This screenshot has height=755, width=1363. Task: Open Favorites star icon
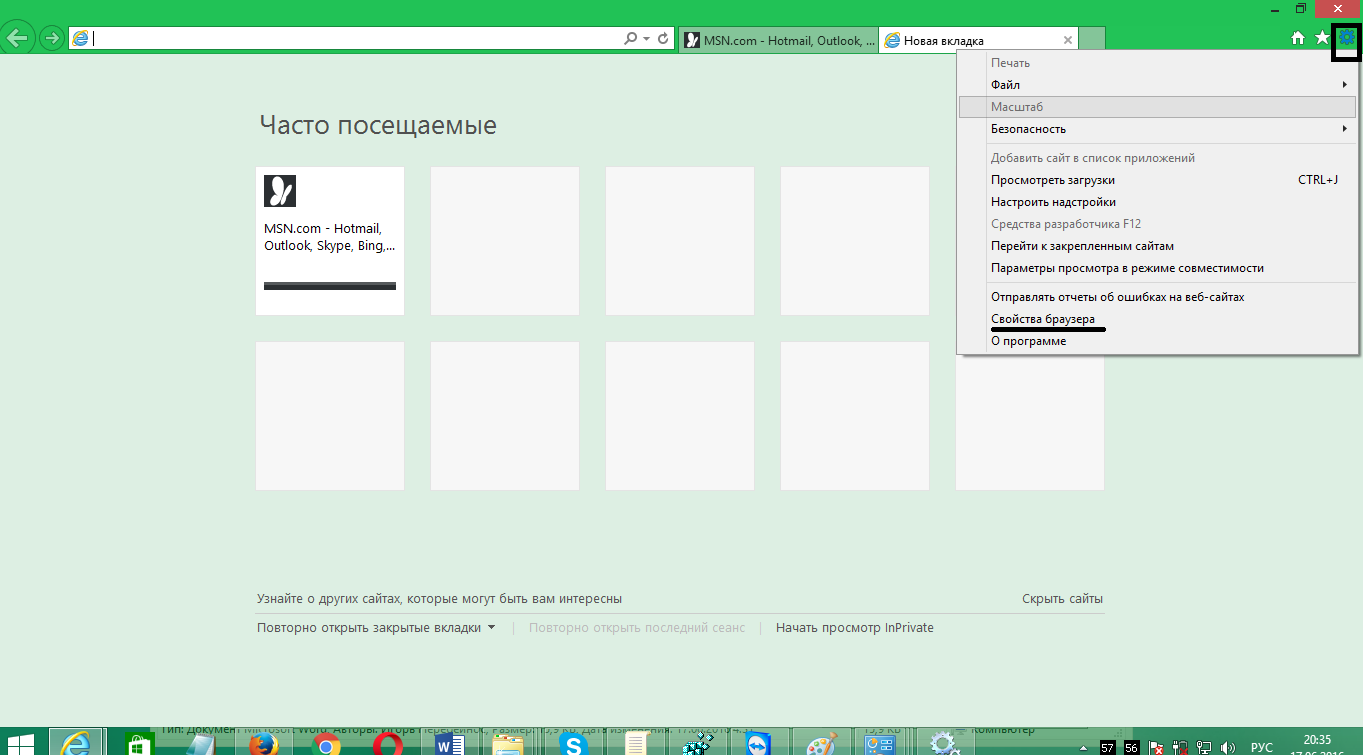click(x=1322, y=38)
